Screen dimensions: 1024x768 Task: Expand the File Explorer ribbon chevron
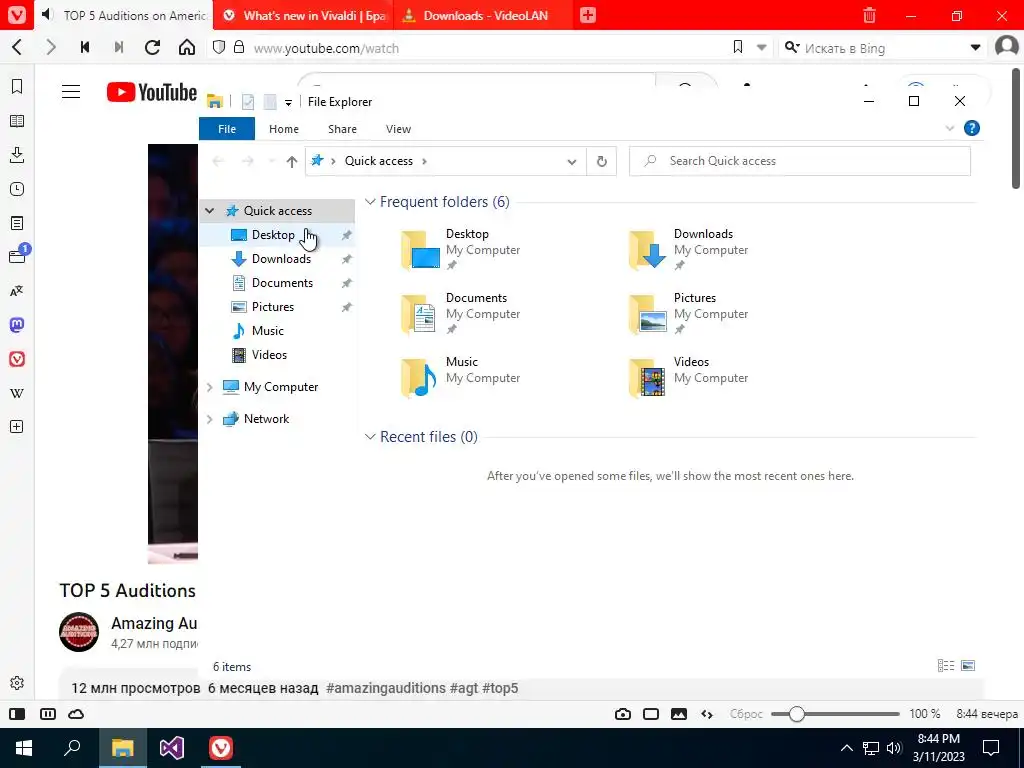[950, 129]
